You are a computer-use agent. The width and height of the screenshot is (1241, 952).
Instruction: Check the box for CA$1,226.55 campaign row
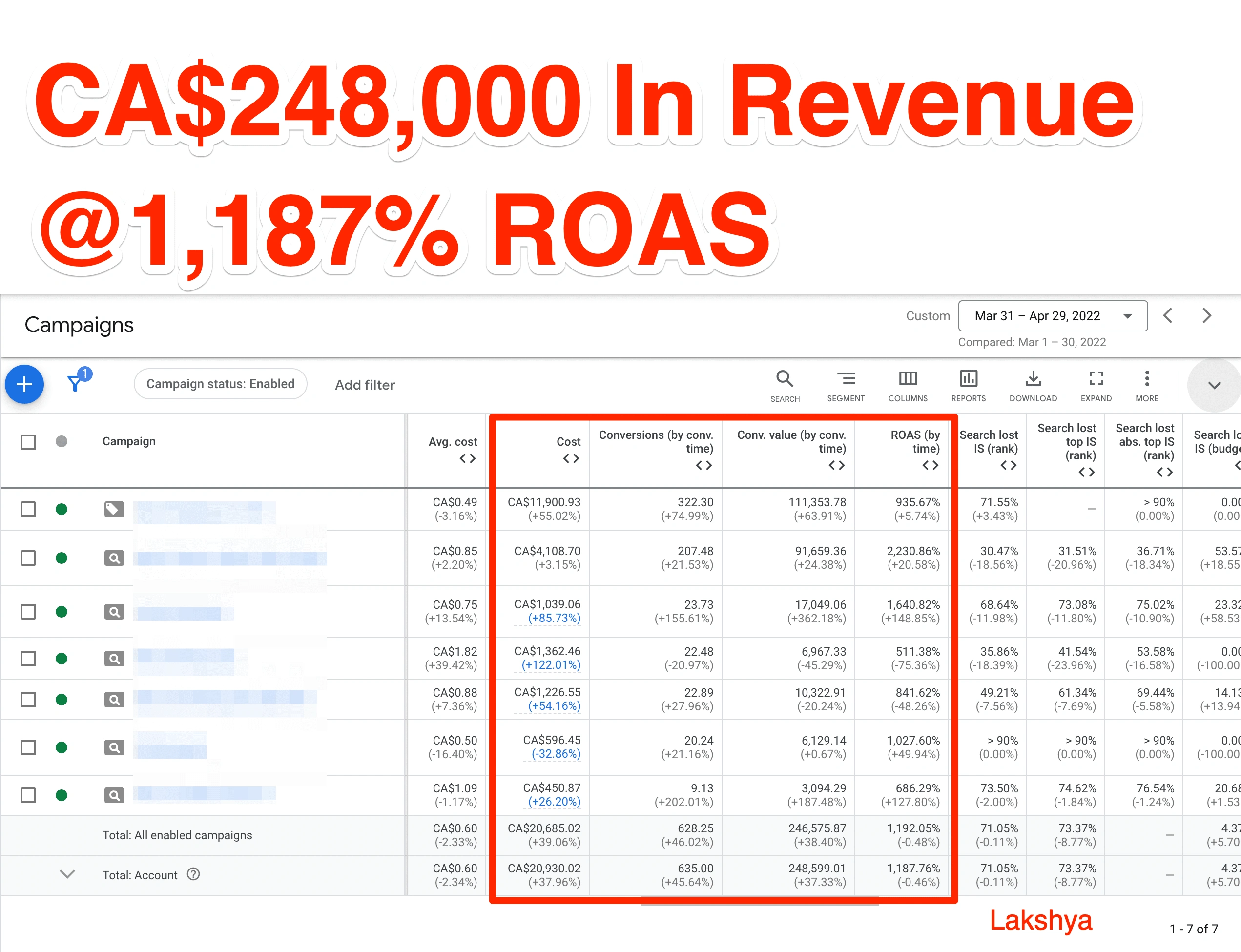pyautogui.click(x=28, y=700)
